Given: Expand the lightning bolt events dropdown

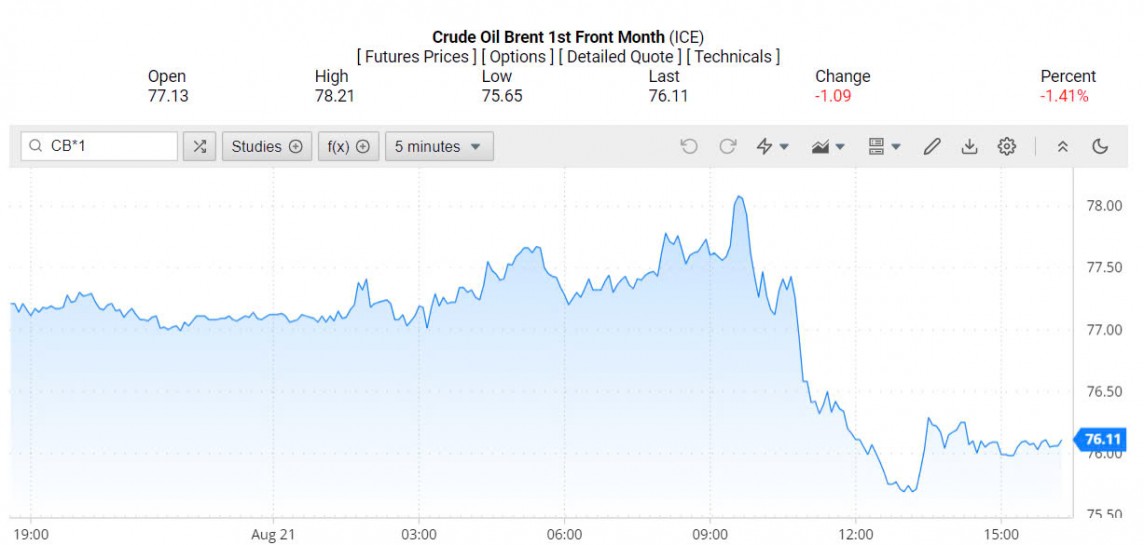Looking at the screenshot, I should click(x=772, y=147).
